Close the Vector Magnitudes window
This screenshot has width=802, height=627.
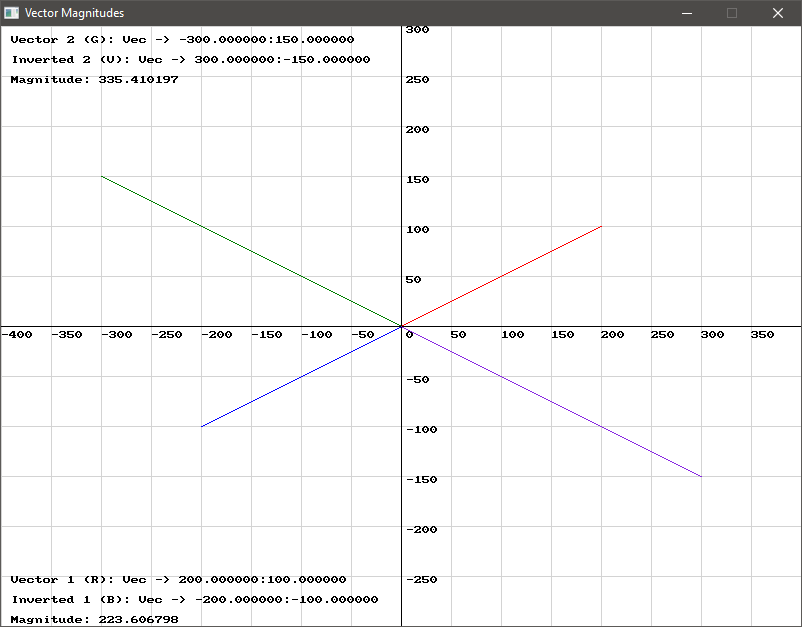click(777, 13)
